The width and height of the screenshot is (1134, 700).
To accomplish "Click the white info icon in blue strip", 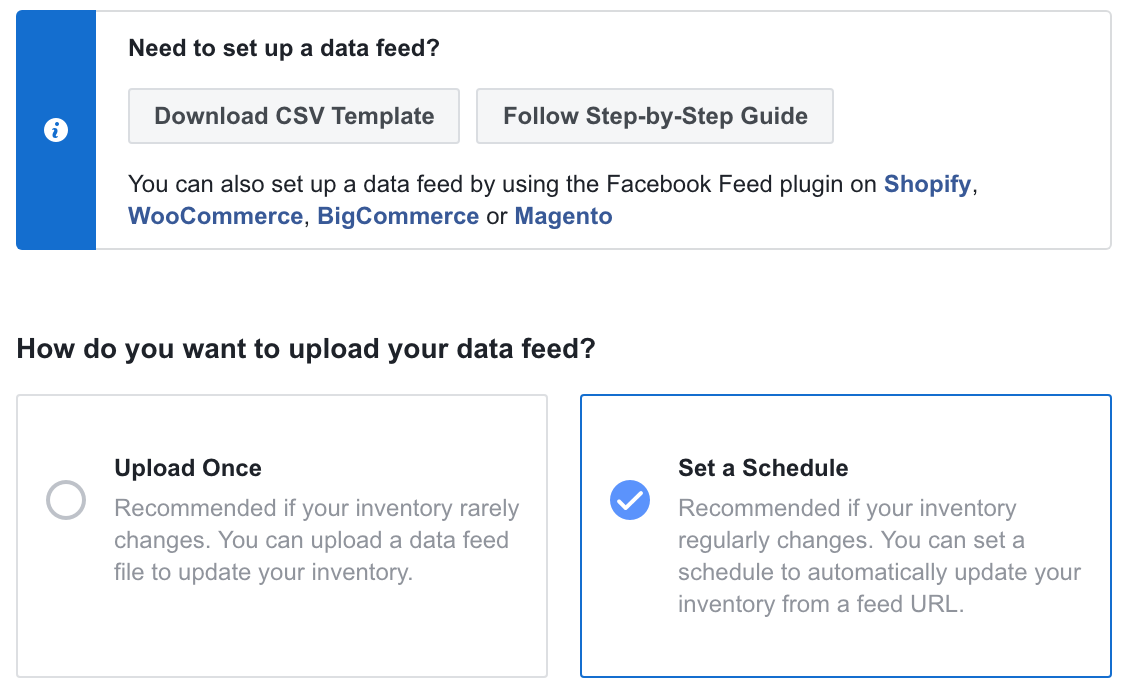I will pyautogui.click(x=57, y=131).
